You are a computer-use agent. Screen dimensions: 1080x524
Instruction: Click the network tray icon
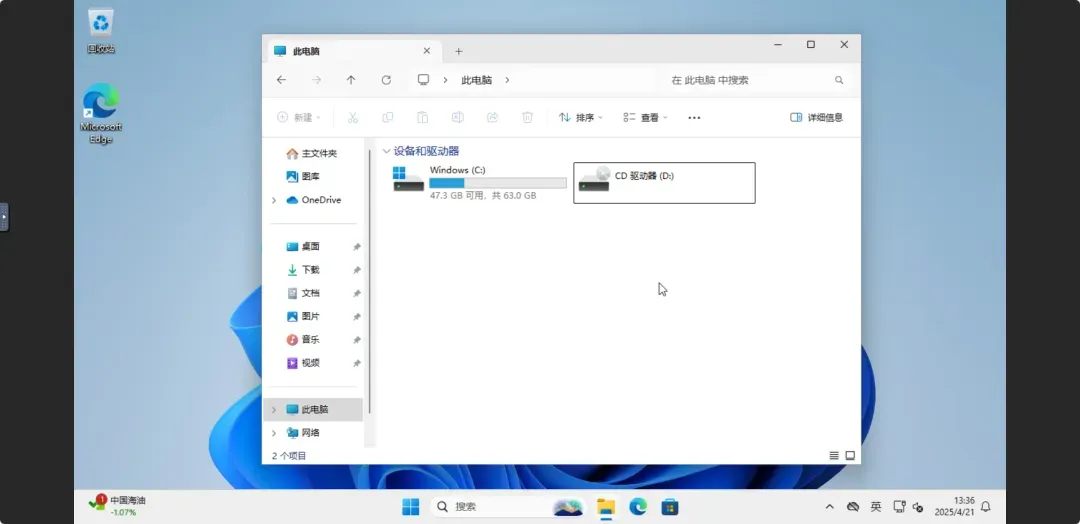pyautogui.click(x=899, y=507)
